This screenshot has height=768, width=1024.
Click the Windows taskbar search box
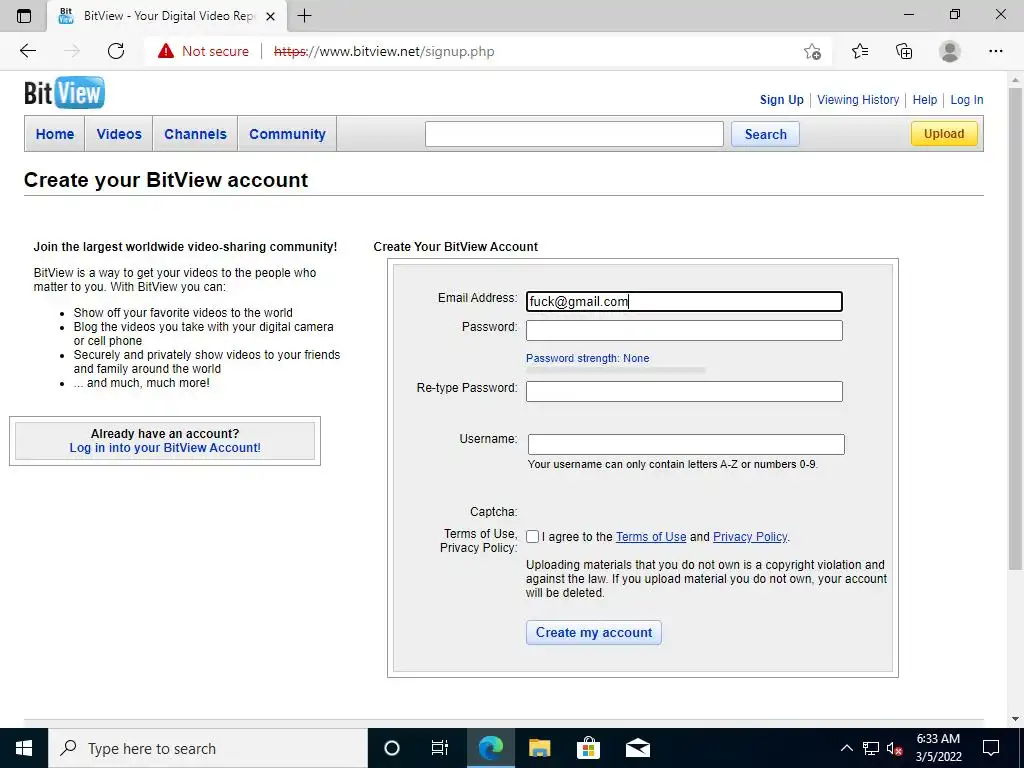click(x=208, y=748)
